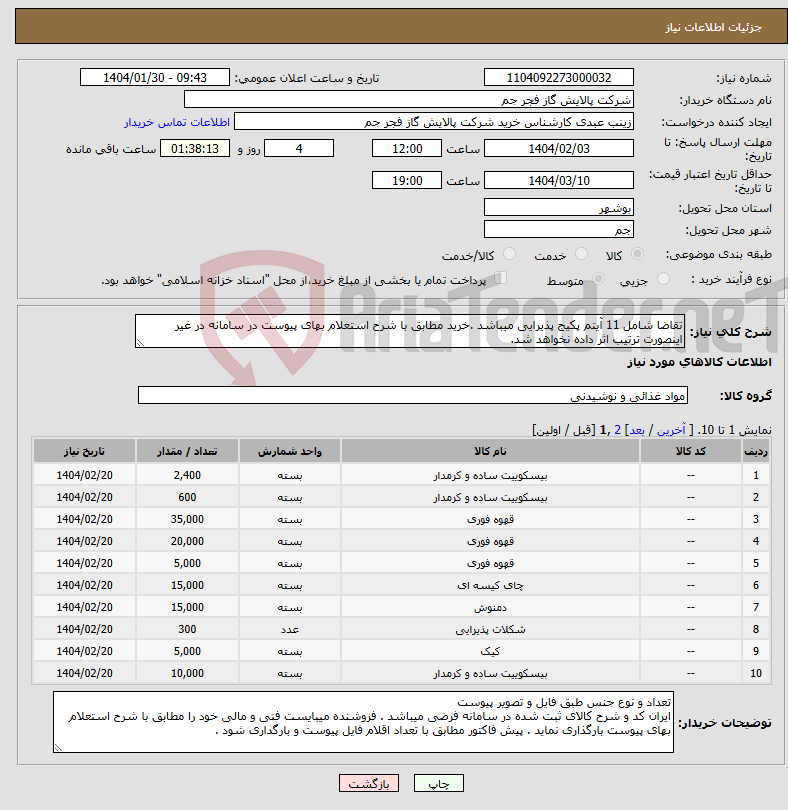Click the جم delivery city field

point(559,230)
